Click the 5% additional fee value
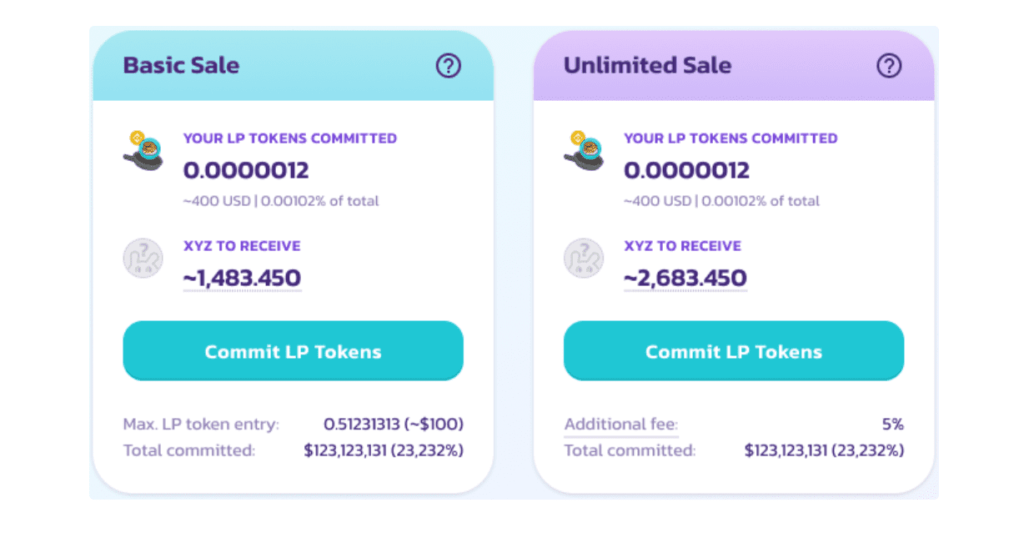 pos(893,424)
